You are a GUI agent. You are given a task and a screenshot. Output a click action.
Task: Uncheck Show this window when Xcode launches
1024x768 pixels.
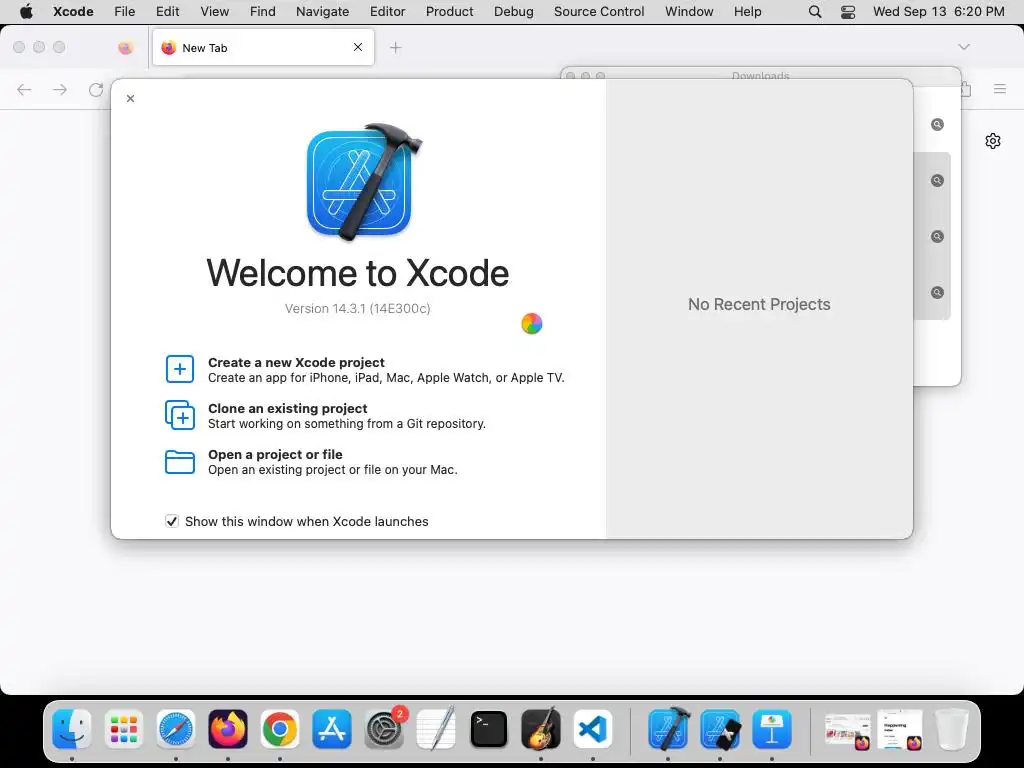[x=172, y=521]
